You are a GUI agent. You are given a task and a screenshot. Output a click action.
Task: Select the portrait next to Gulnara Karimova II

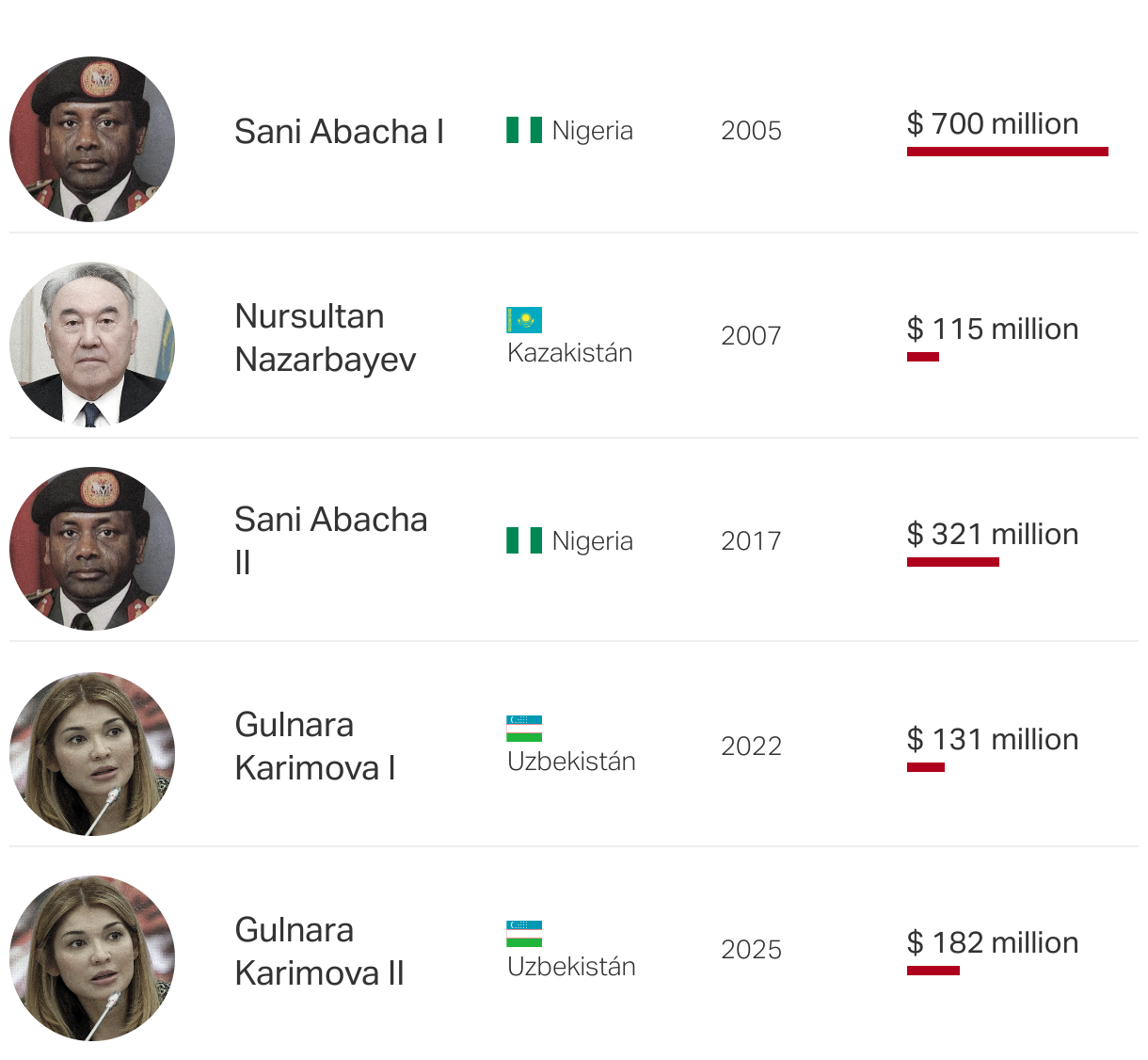point(92,958)
